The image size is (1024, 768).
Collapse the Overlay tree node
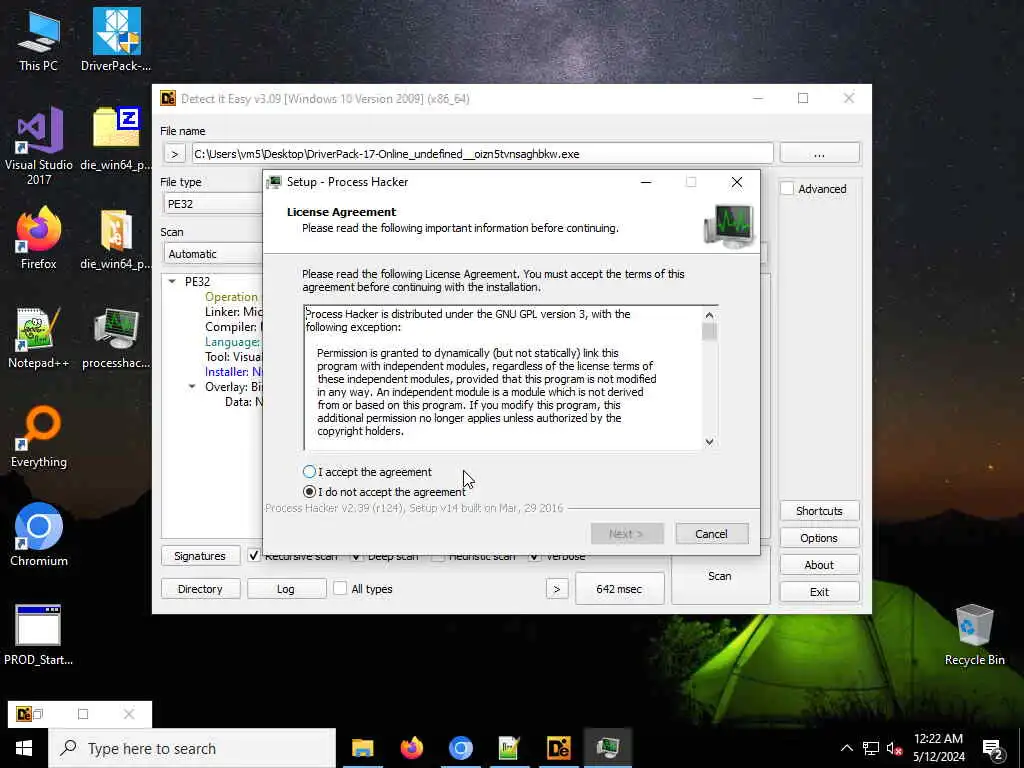point(192,387)
